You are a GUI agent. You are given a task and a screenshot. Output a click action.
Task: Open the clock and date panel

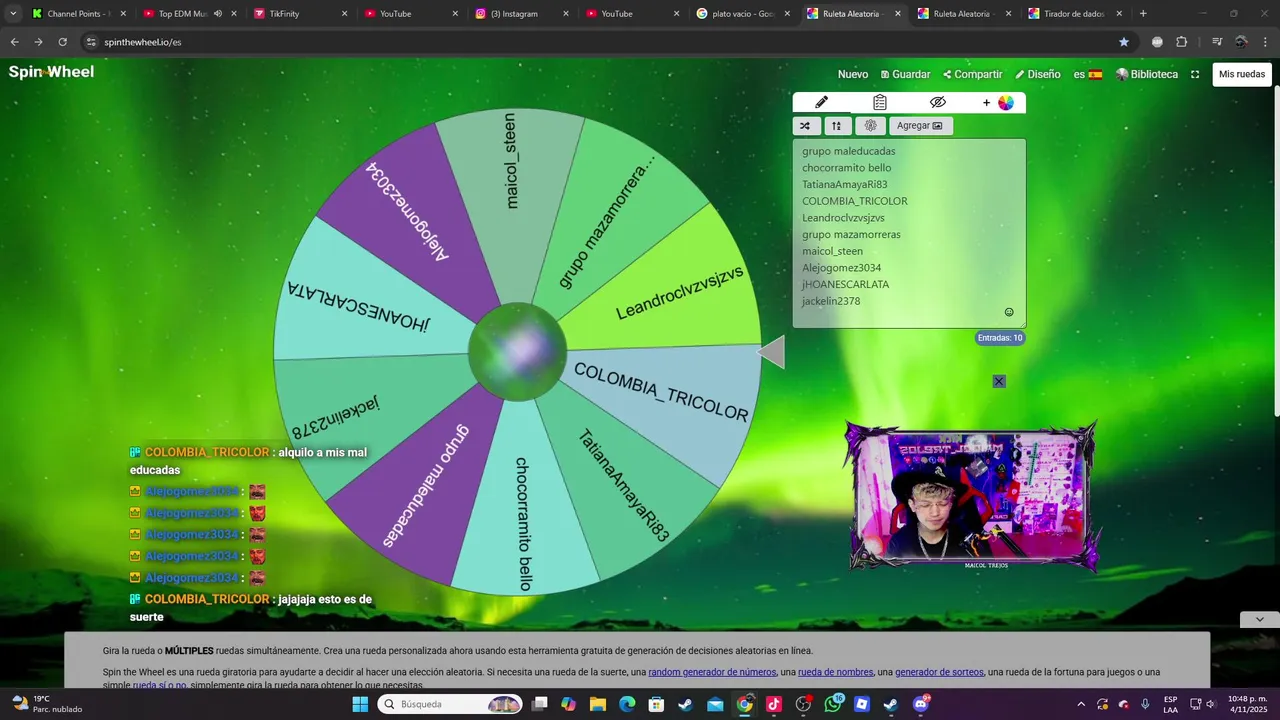(1246, 704)
